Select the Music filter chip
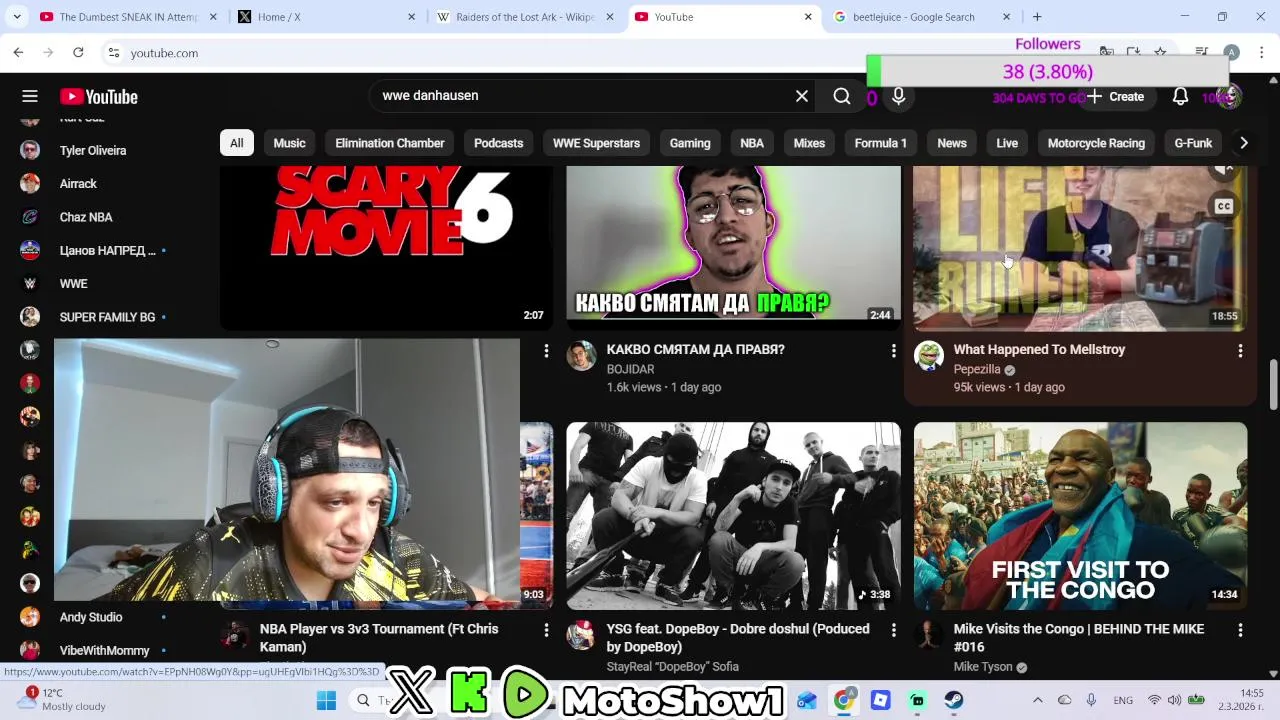Image resolution: width=1280 pixels, height=720 pixels. 289,143
